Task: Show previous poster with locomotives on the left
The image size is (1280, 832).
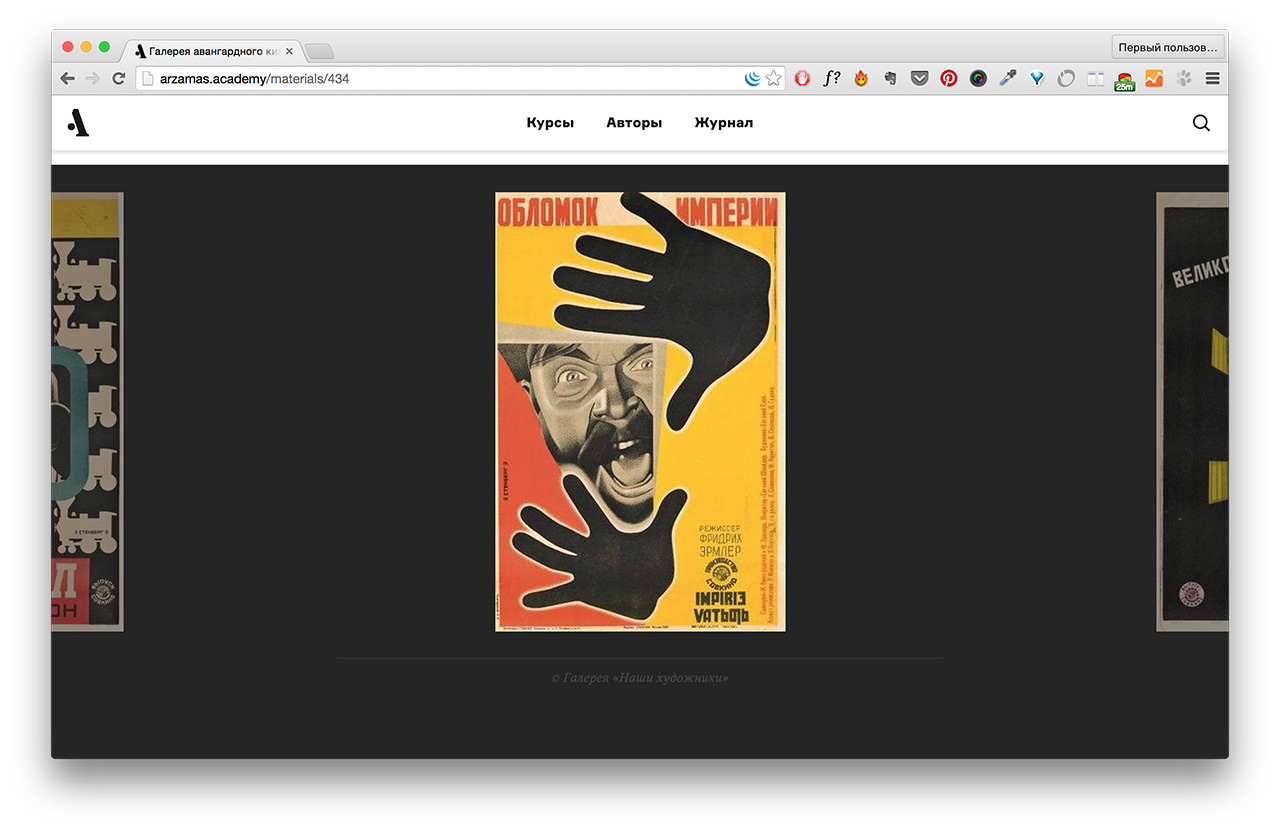Action: coord(87,411)
